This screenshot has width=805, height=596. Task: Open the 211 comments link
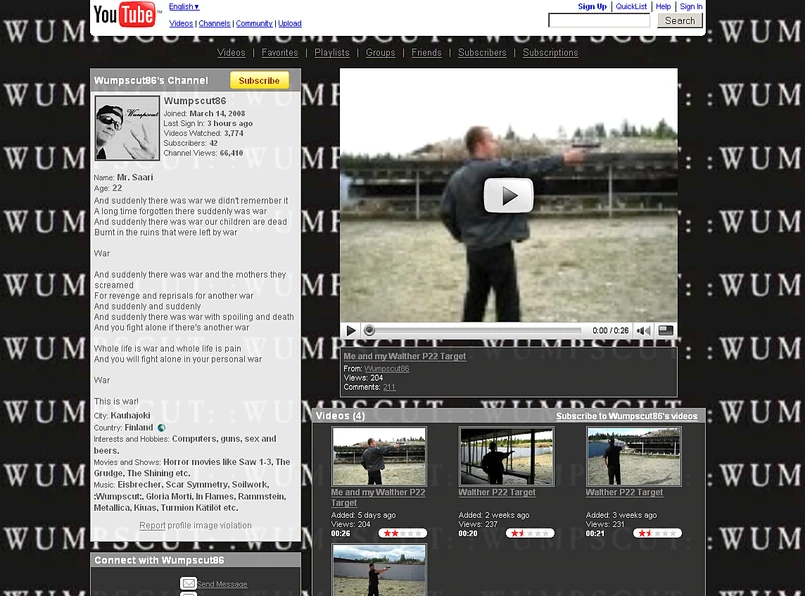389,387
